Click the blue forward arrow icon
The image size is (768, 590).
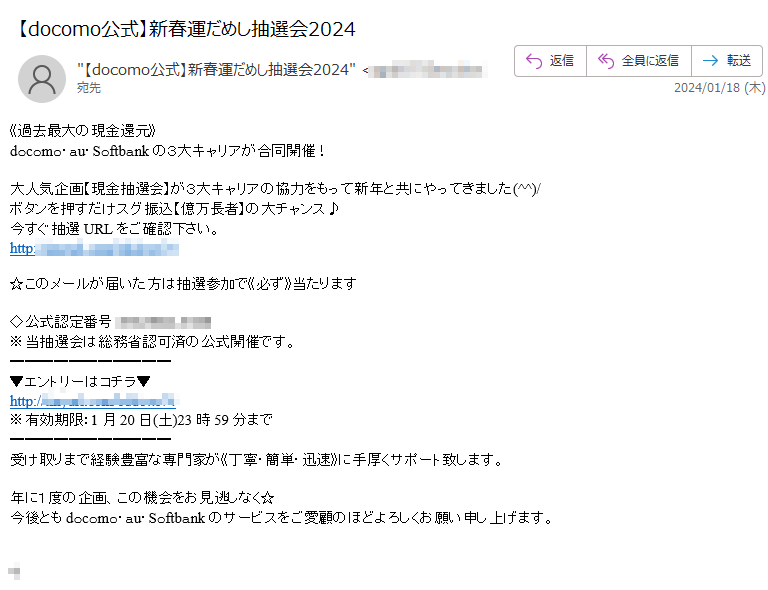coord(710,61)
